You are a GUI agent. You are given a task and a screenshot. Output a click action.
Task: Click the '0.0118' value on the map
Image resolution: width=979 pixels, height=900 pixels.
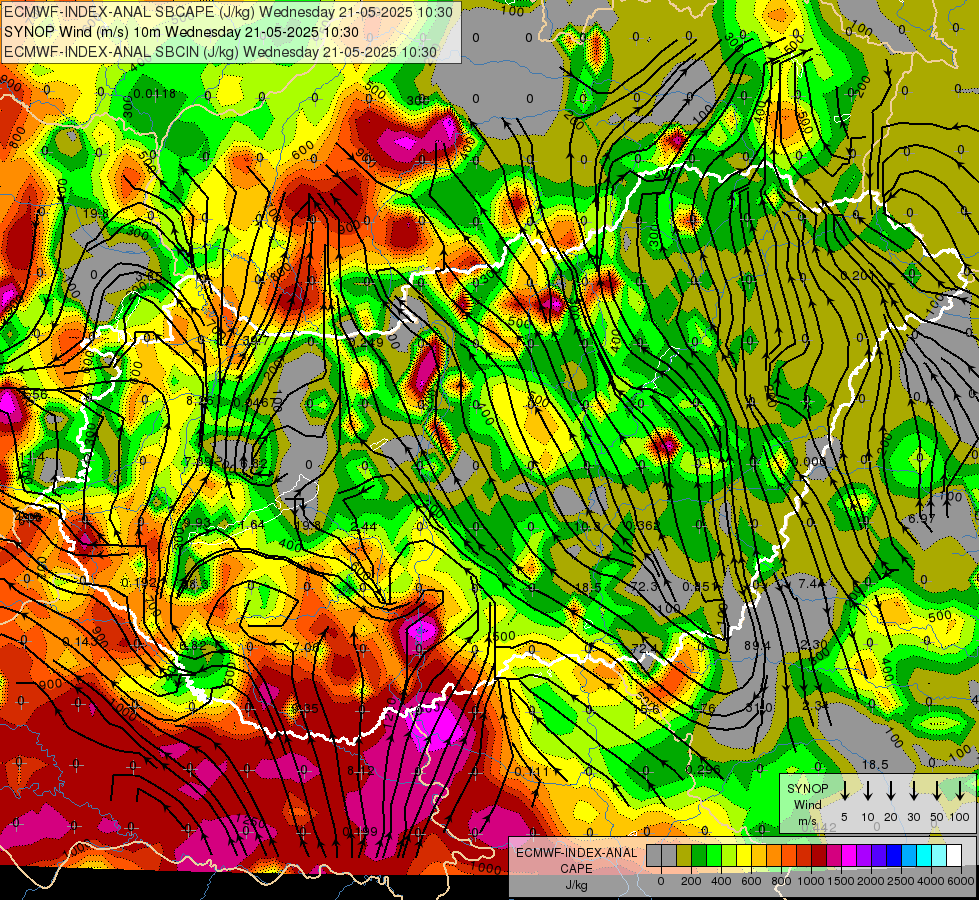154,94
